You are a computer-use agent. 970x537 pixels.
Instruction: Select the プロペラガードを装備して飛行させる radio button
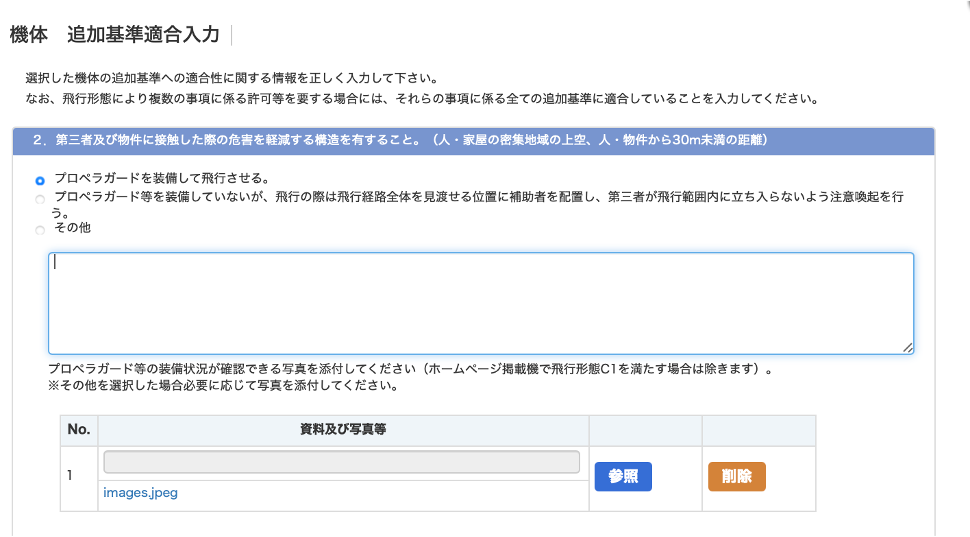click(x=40, y=181)
